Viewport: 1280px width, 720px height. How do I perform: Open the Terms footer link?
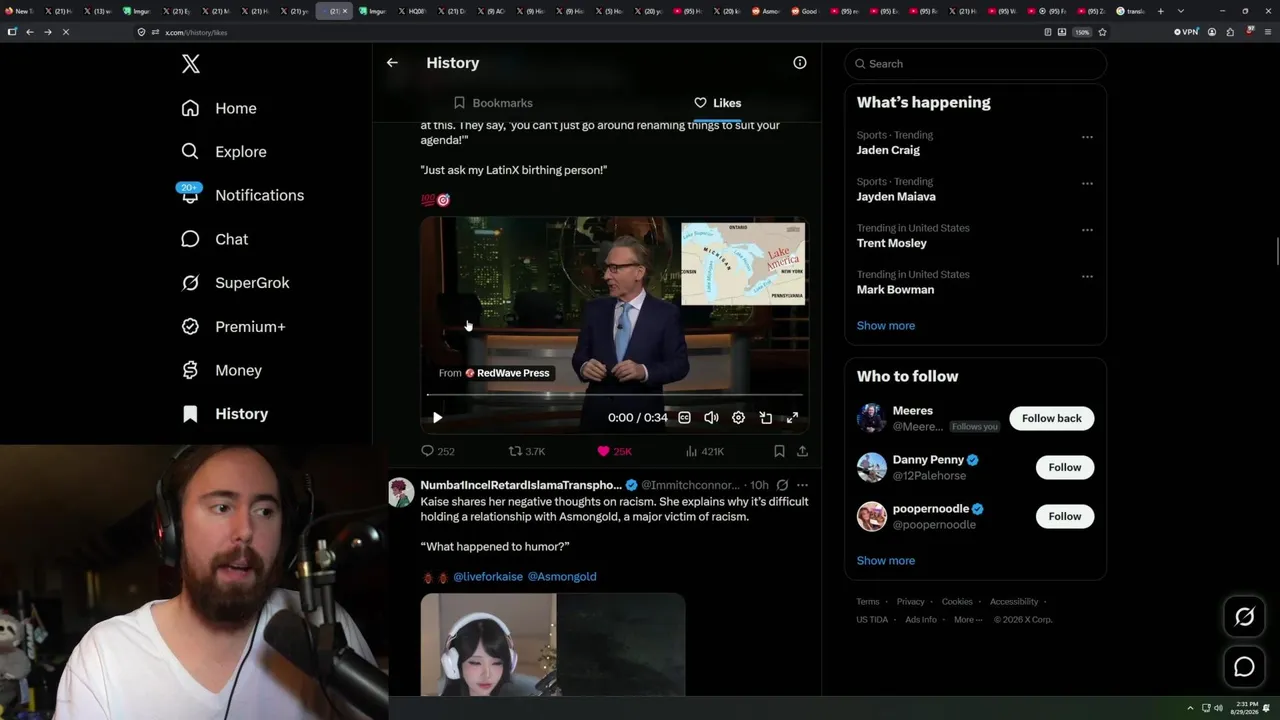[868, 602]
